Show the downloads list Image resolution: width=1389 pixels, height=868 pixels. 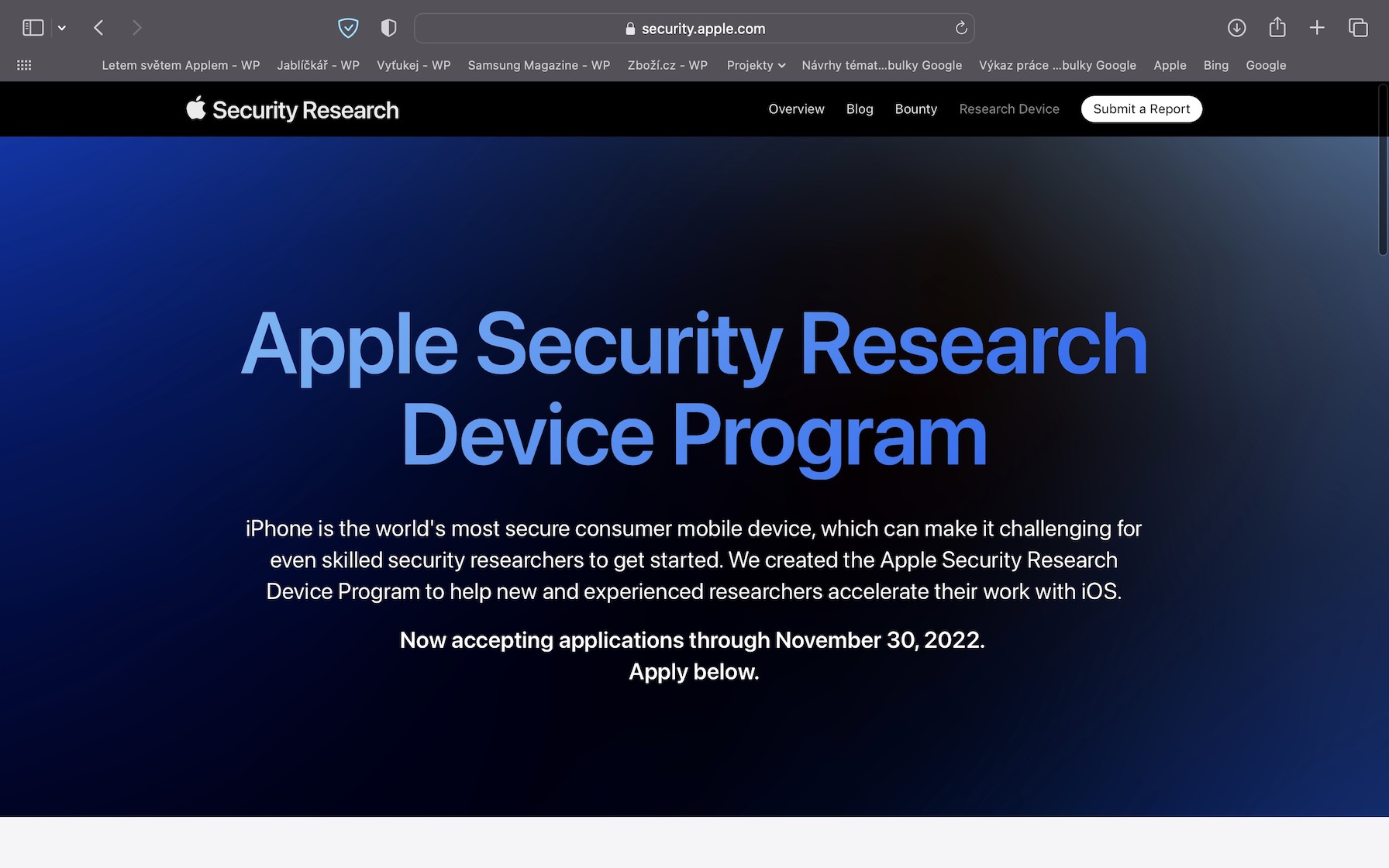[x=1237, y=28]
